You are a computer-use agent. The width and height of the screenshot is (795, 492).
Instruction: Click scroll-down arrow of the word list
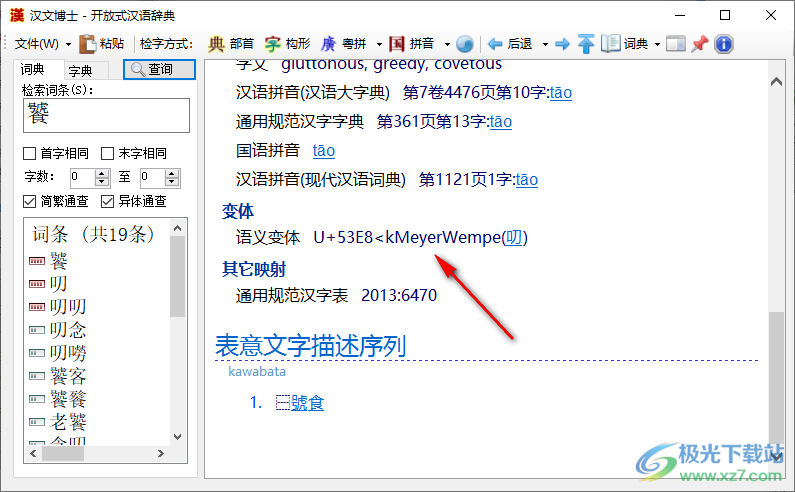[177, 437]
